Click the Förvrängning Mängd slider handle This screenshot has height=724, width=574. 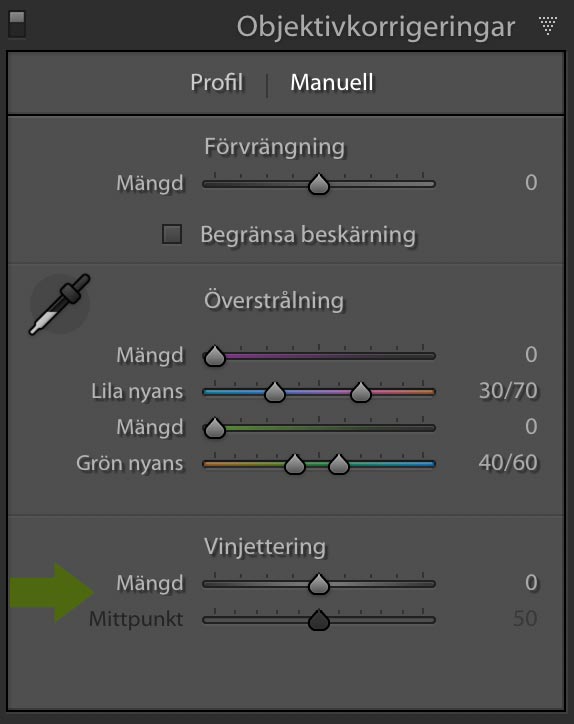click(x=319, y=184)
